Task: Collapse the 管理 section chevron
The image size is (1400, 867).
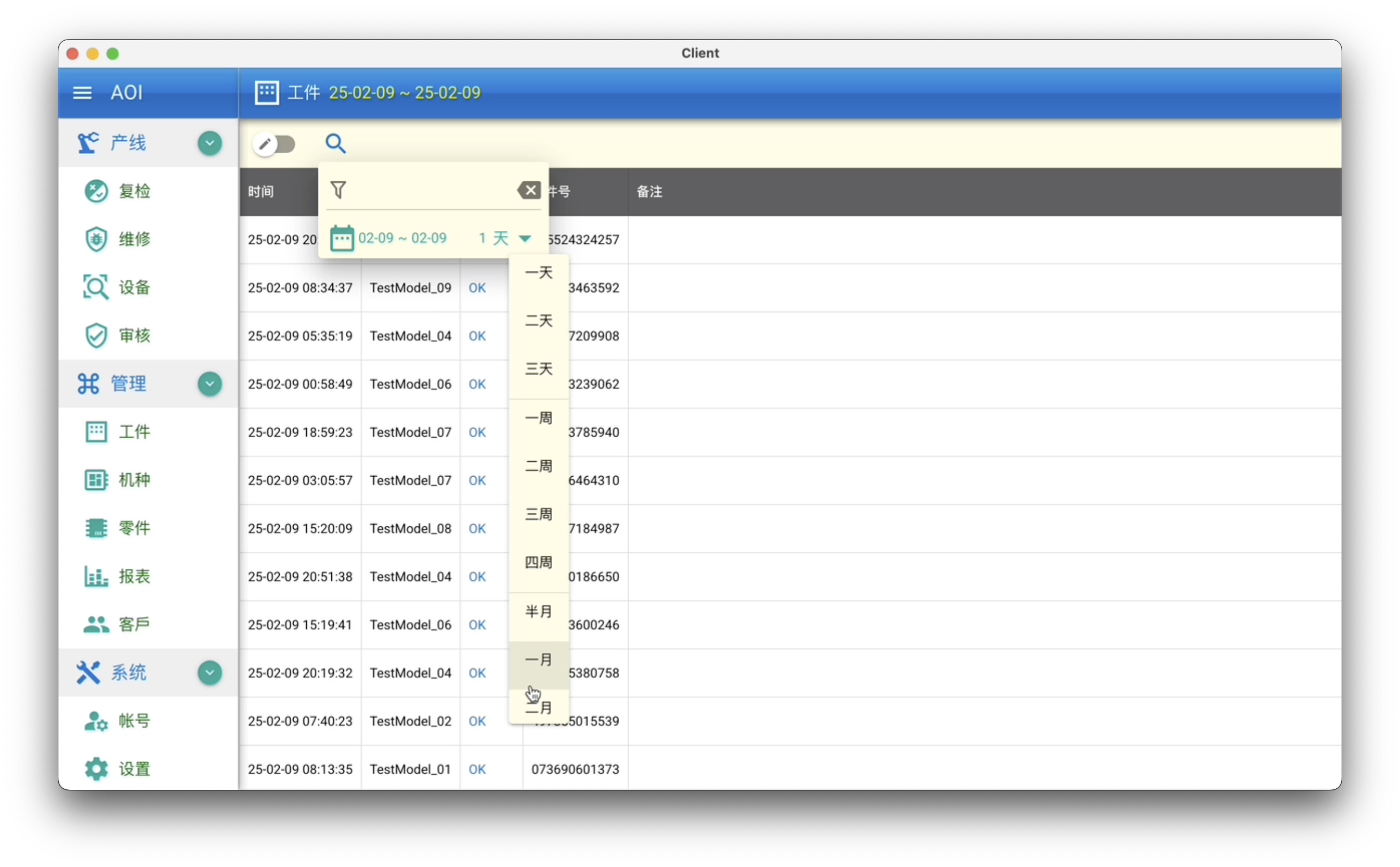Action: (x=210, y=383)
